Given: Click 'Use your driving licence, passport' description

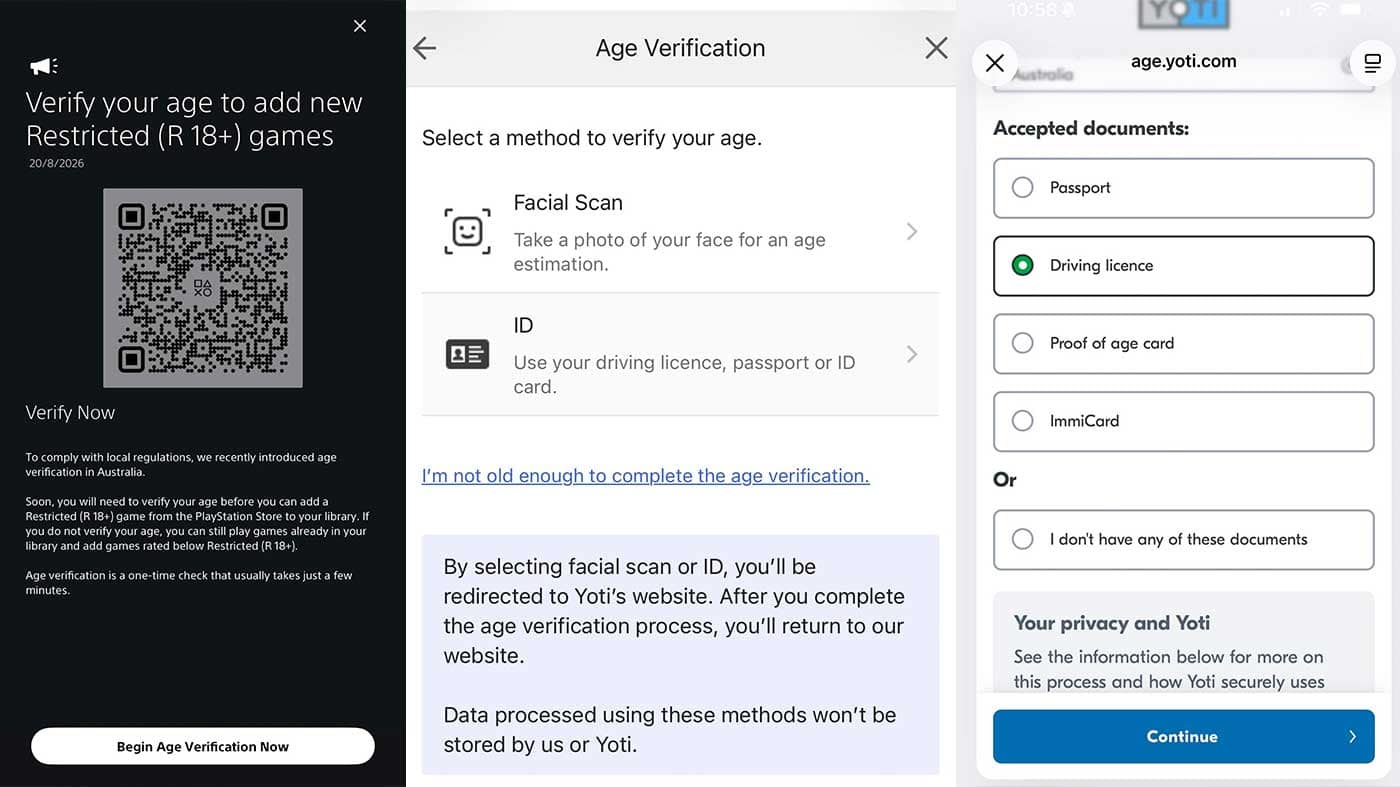Looking at the screenshot, I should [x=684, y=374].
